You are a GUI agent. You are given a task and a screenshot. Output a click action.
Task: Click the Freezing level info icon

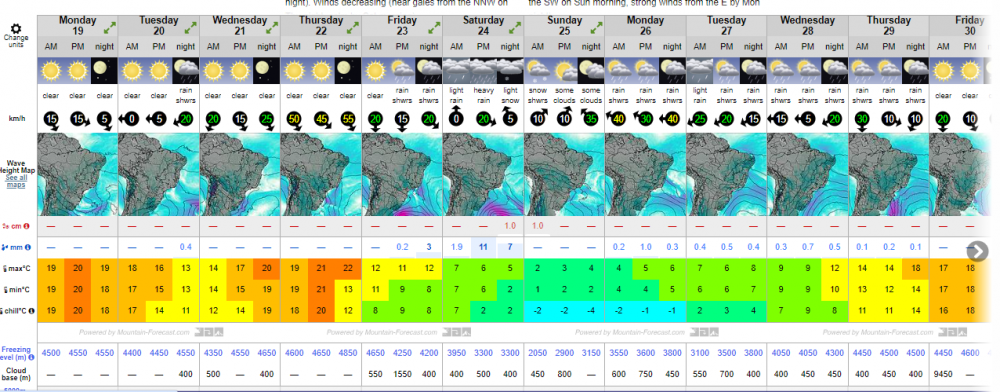point(32,357)
